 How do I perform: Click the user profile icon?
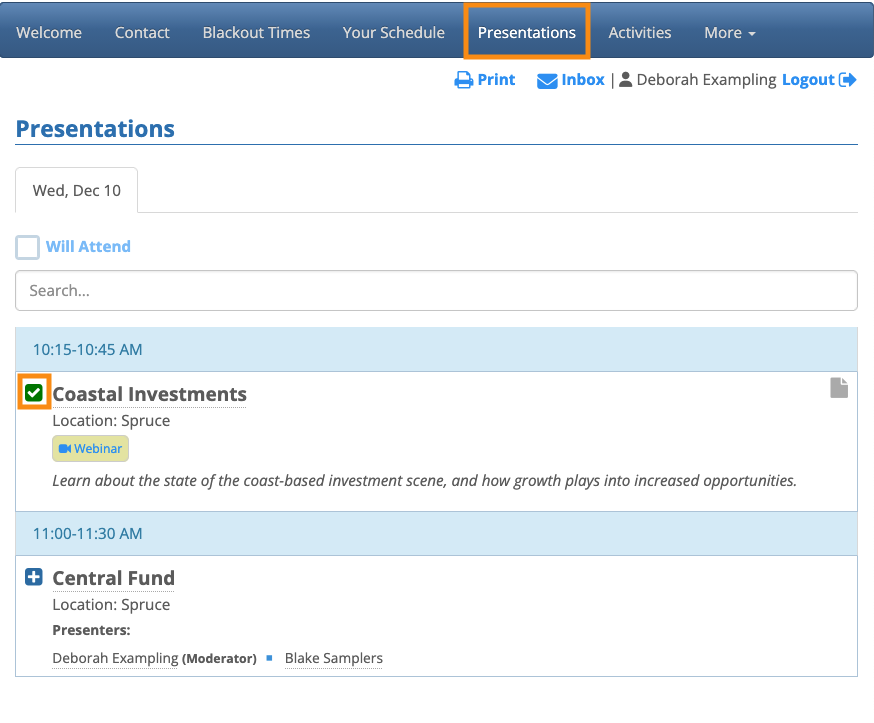627,80
